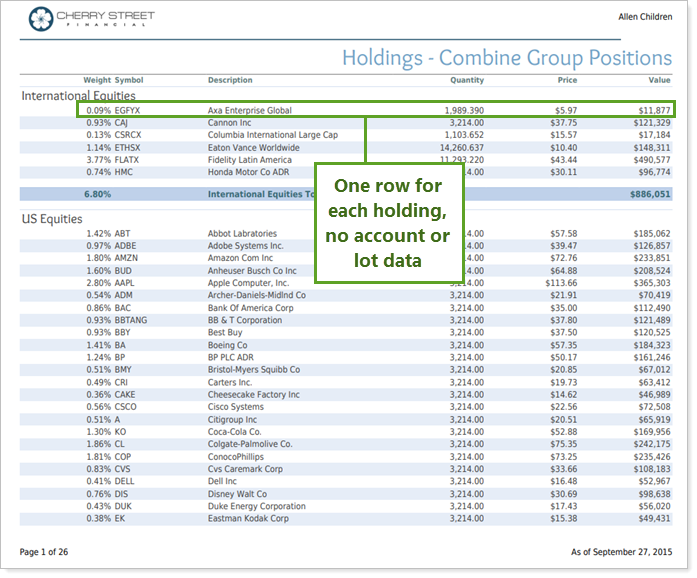Click the Value column header
The height and width of the screenshot is (578, 697).
tap(659, 80)
